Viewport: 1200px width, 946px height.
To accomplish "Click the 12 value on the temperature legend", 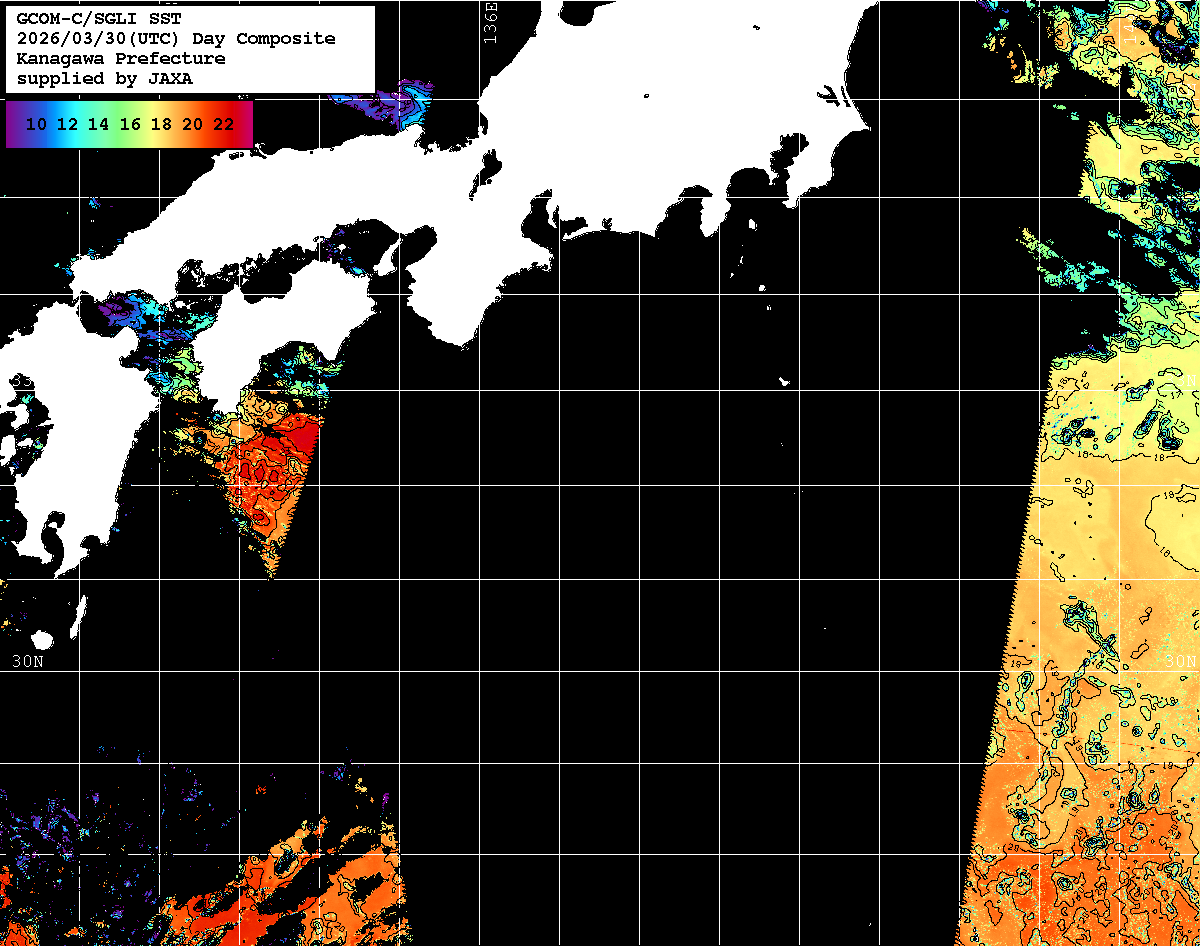I will coord(67,125).
